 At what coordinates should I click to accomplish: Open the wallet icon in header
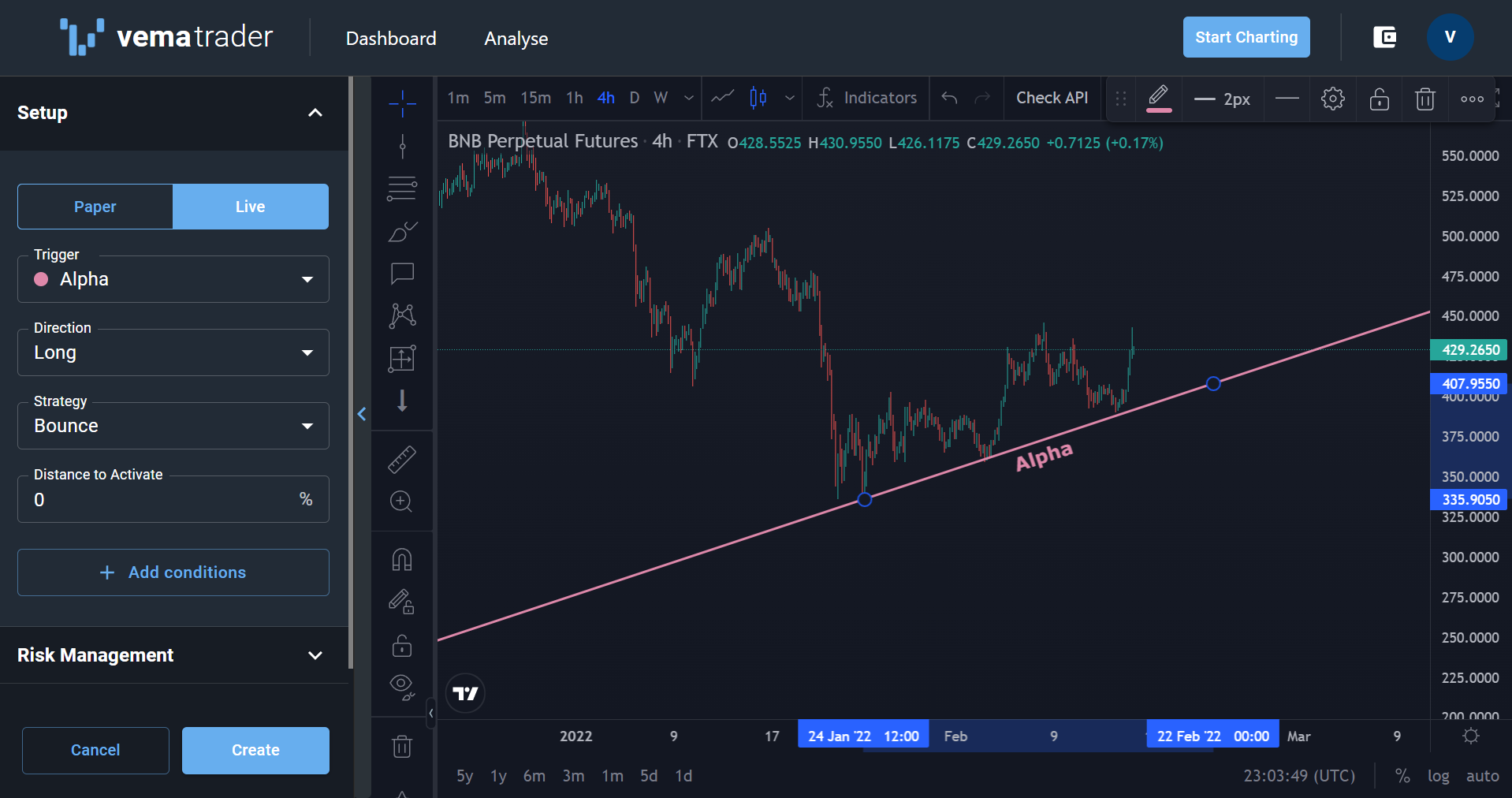(1385, 37)
